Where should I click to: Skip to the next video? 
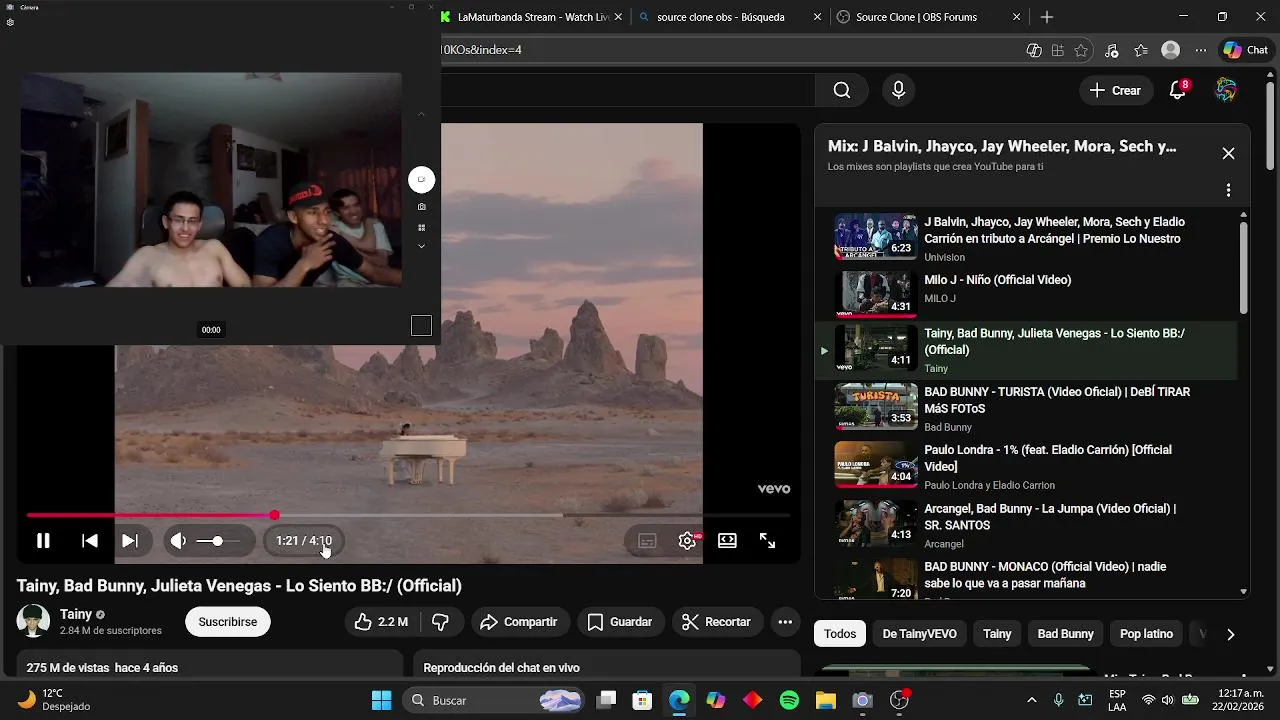[130, 541]
